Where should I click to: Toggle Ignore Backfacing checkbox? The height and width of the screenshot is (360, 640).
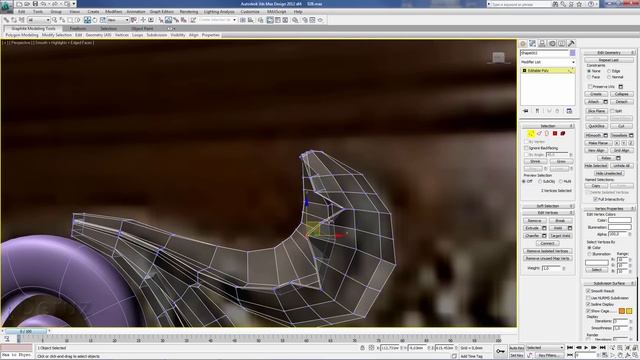(527, 148)
